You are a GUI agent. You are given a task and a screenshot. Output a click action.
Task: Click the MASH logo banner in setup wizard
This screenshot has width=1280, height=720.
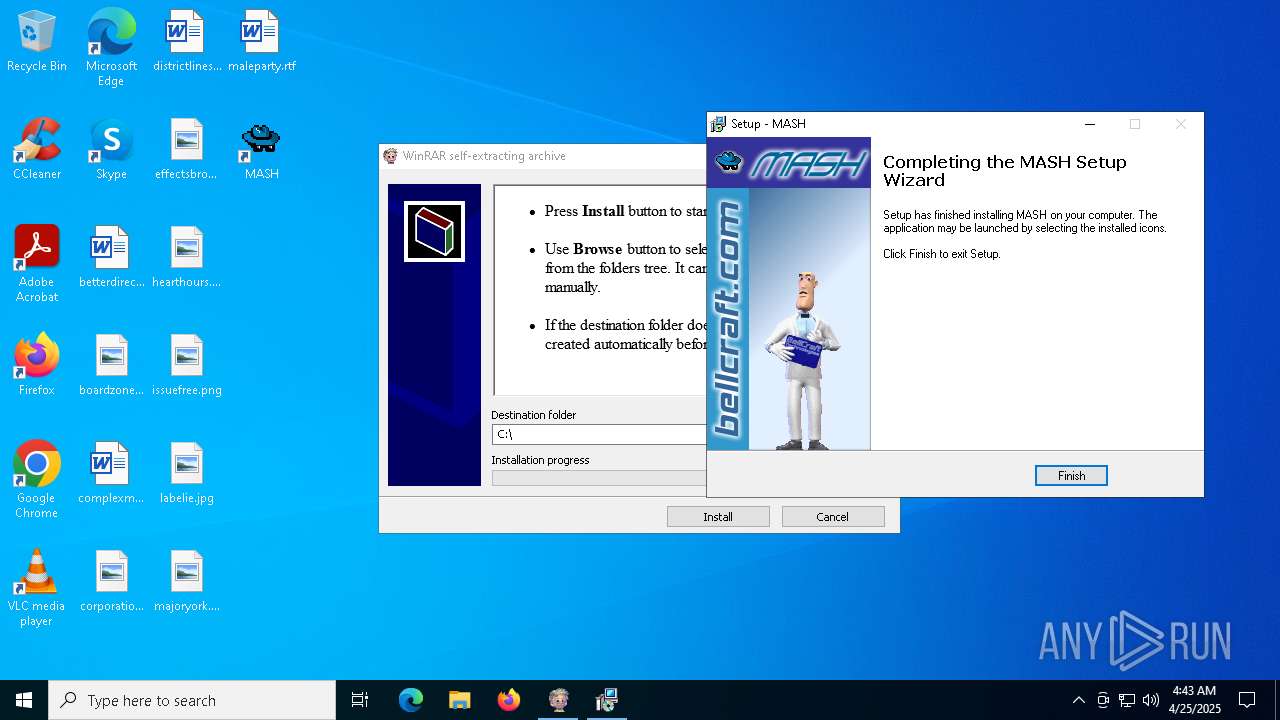[x=789, y=162]
